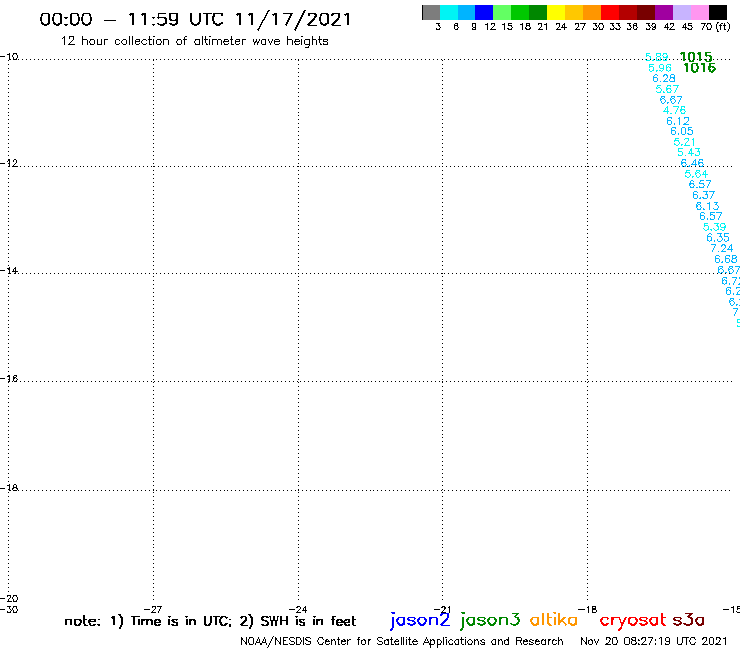The width and height of the screenshot is (740, 650).
Task: Click the -14 latitude axis label
Action: pos(9,270)
